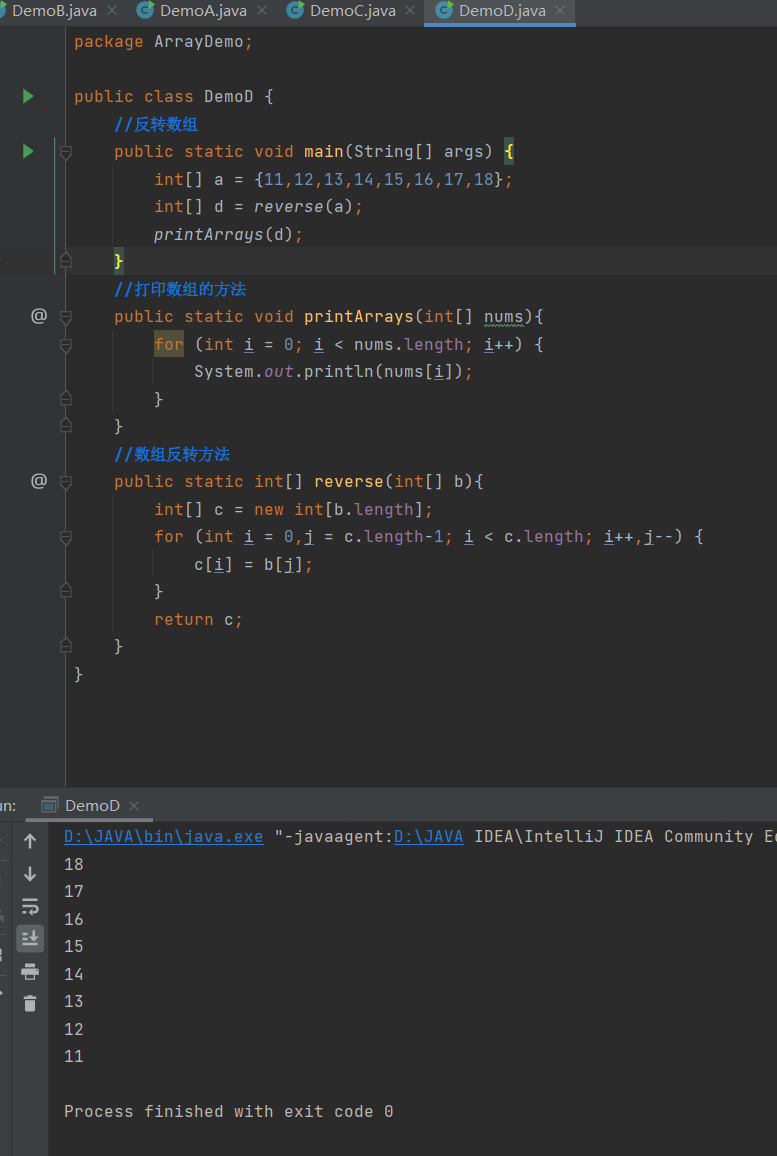777x1156 pixels.
Task: Run the DemoD class from gutter
Action: (x=28, y=96)
